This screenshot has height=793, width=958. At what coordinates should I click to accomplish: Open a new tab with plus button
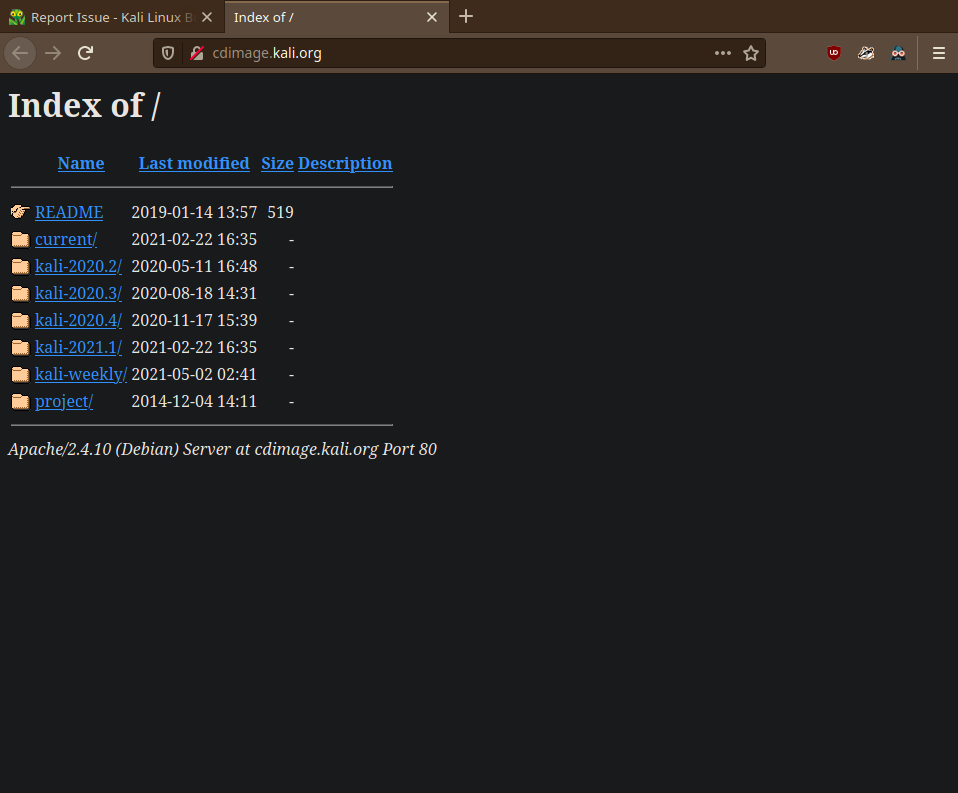pos(466,17)
